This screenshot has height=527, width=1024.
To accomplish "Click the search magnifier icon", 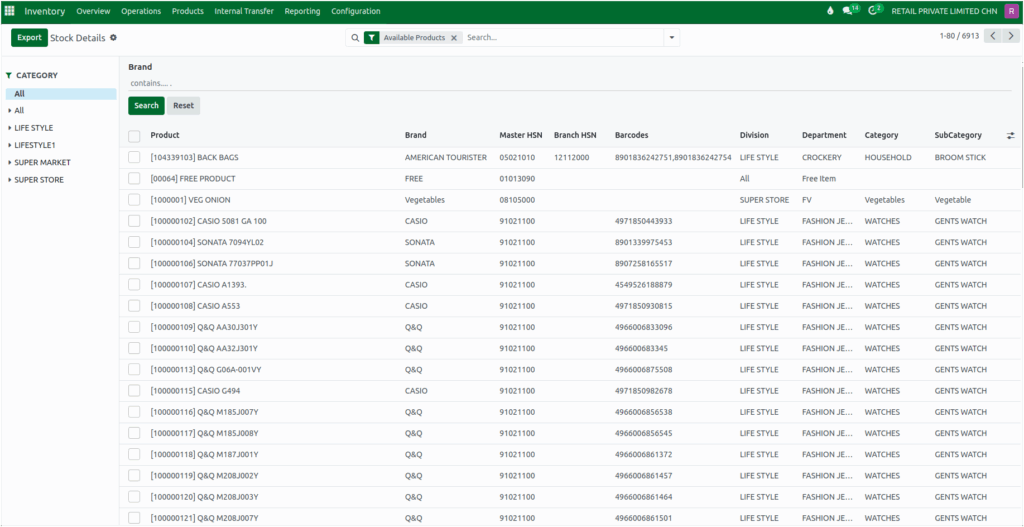I will (355, 38).
